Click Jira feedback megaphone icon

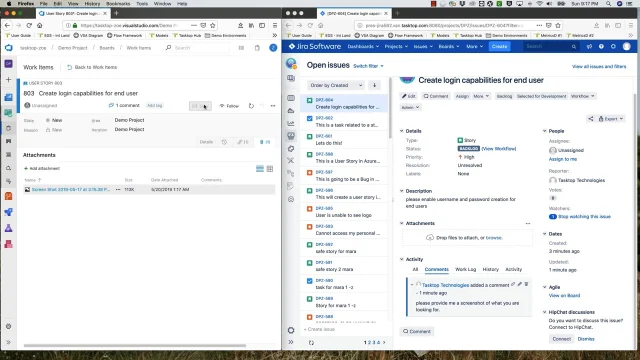pos(589,47)
